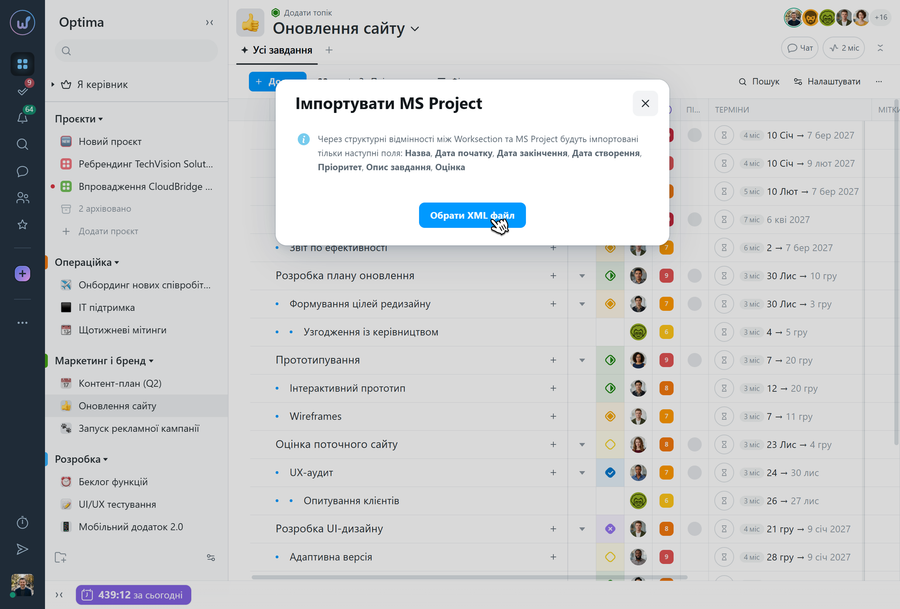Toggle status icon of Прототипування row
The width and height of the screenshot is (900, 609).
pos(610,360)
